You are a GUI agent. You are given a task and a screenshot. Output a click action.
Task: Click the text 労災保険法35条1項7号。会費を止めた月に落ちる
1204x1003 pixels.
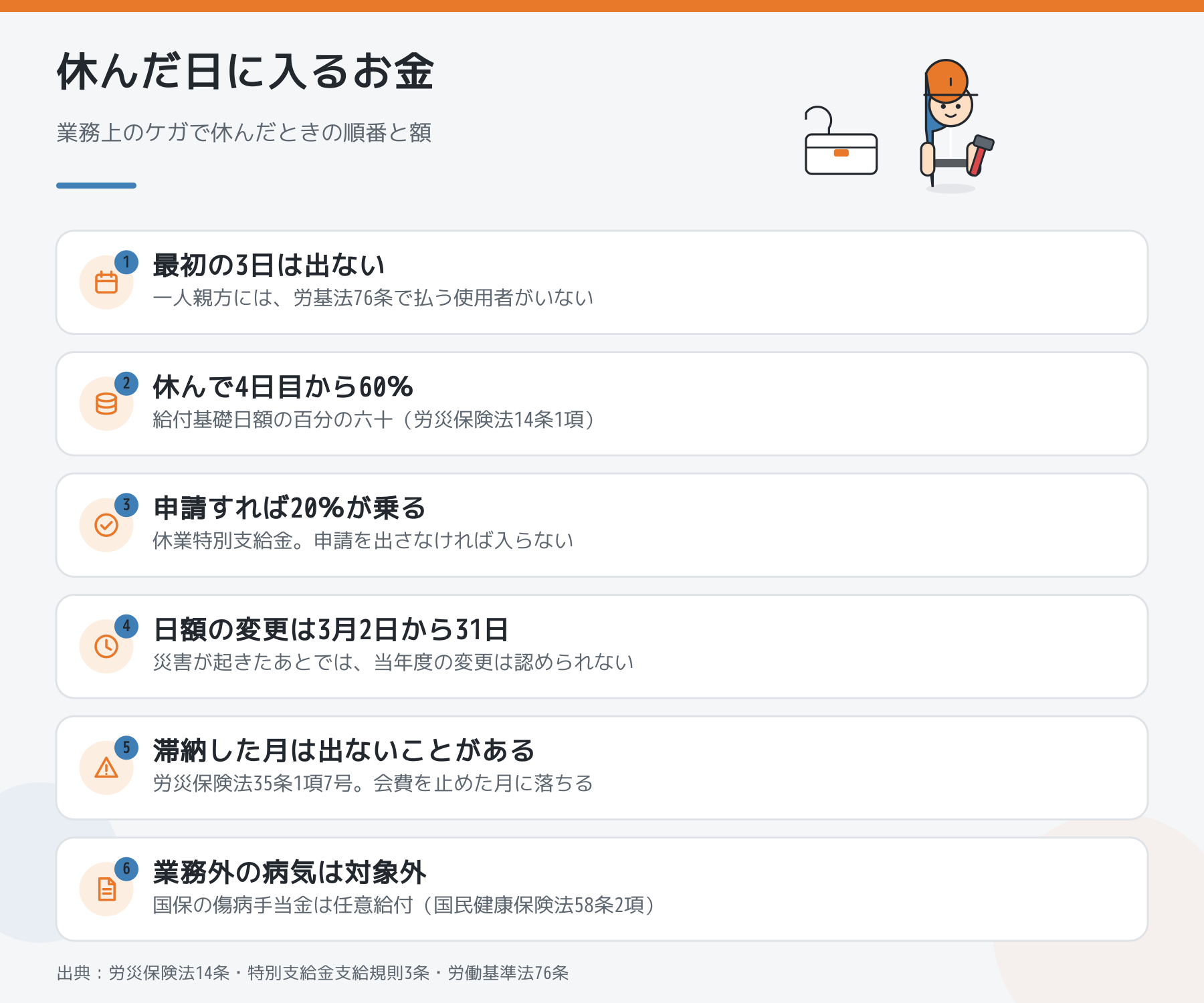click(373, 783)
